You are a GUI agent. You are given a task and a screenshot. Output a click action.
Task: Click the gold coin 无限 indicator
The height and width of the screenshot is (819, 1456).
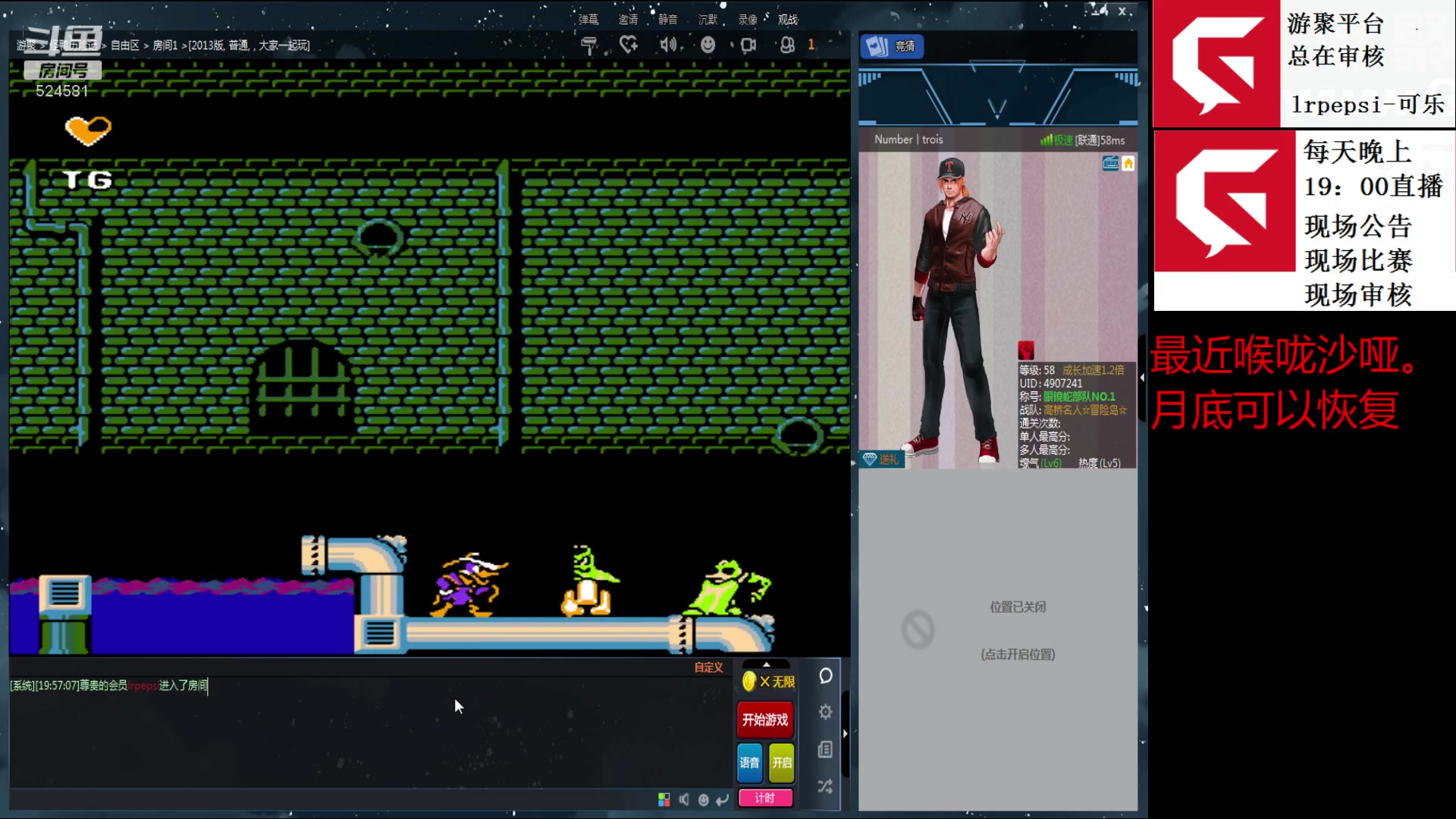[x=767, y=682]
